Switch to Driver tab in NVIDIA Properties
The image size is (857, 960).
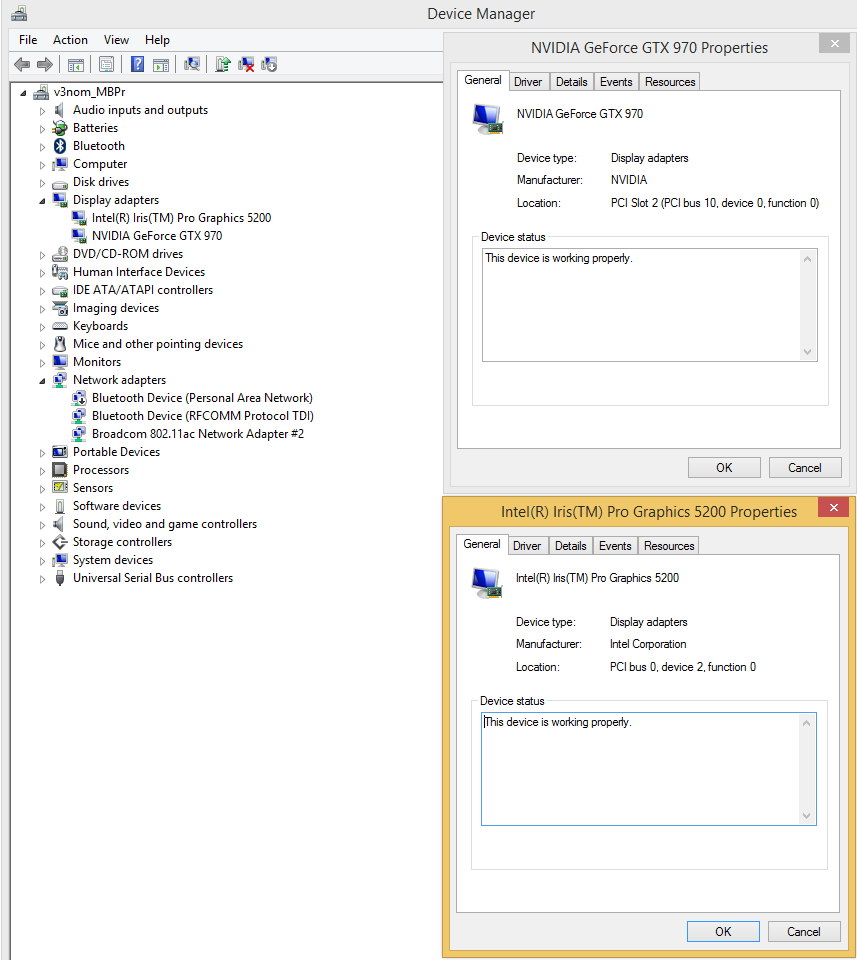528,82
